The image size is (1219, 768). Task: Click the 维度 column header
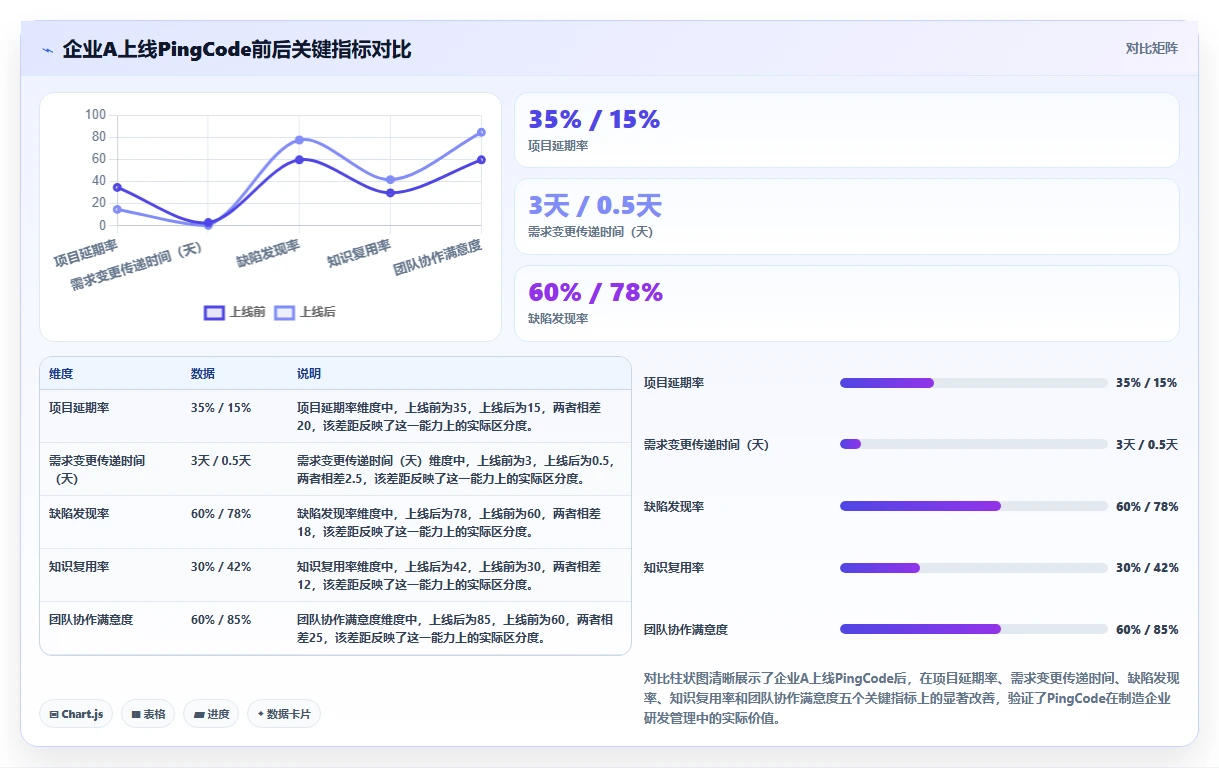[61, 374]
